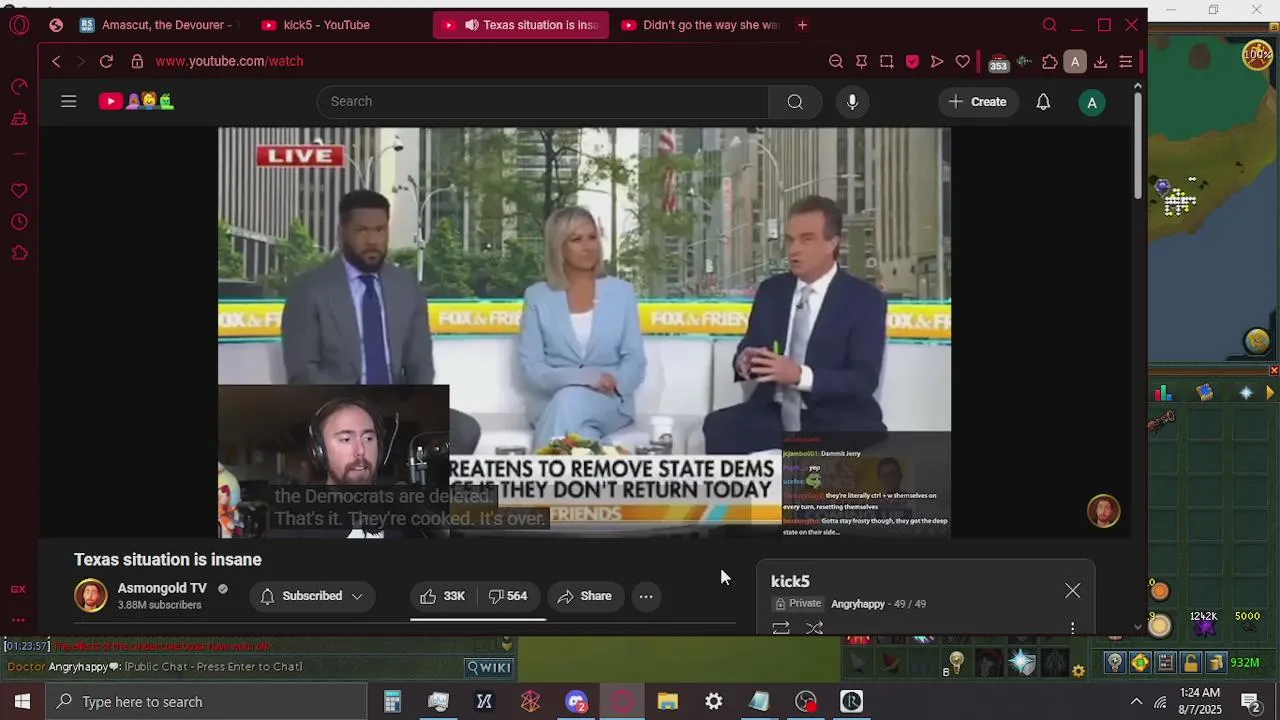Click the channel watermark on the video

point(1104,511)
